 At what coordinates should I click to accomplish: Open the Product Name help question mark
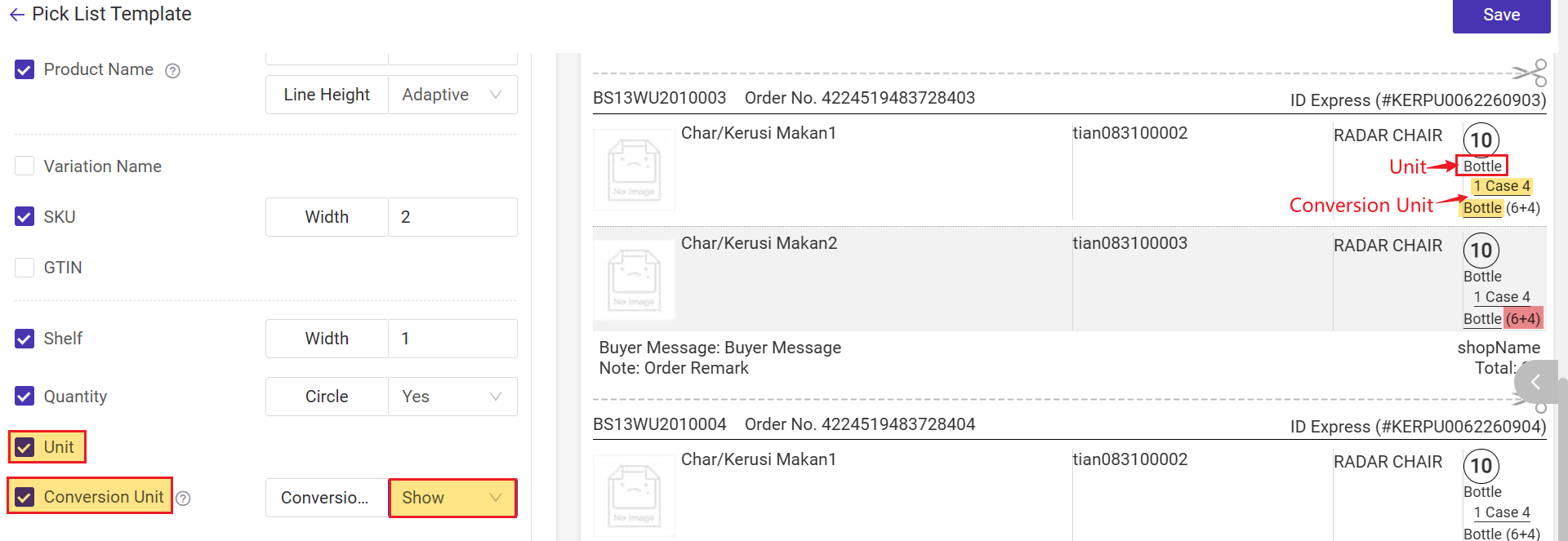click(x=172, y=71)
